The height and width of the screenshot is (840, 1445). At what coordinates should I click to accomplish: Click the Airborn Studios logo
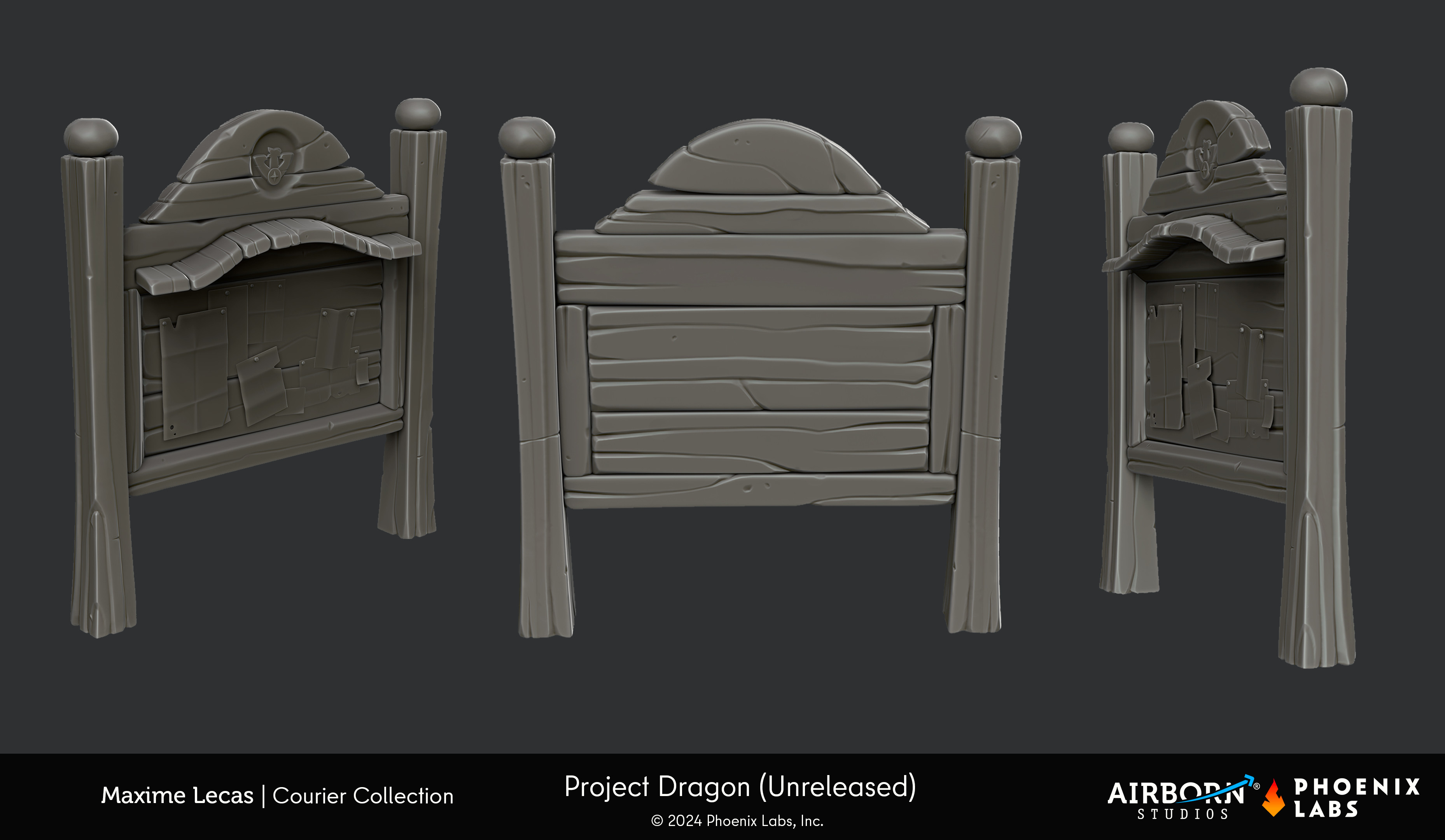point(1184,798)
